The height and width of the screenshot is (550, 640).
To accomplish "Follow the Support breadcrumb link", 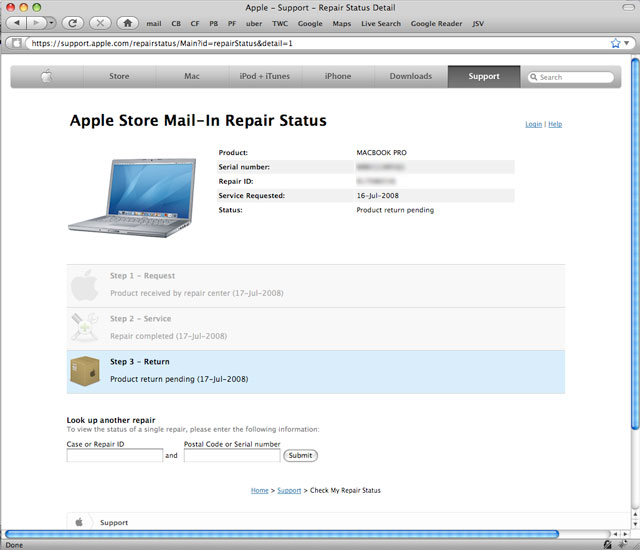I will 289,490.
